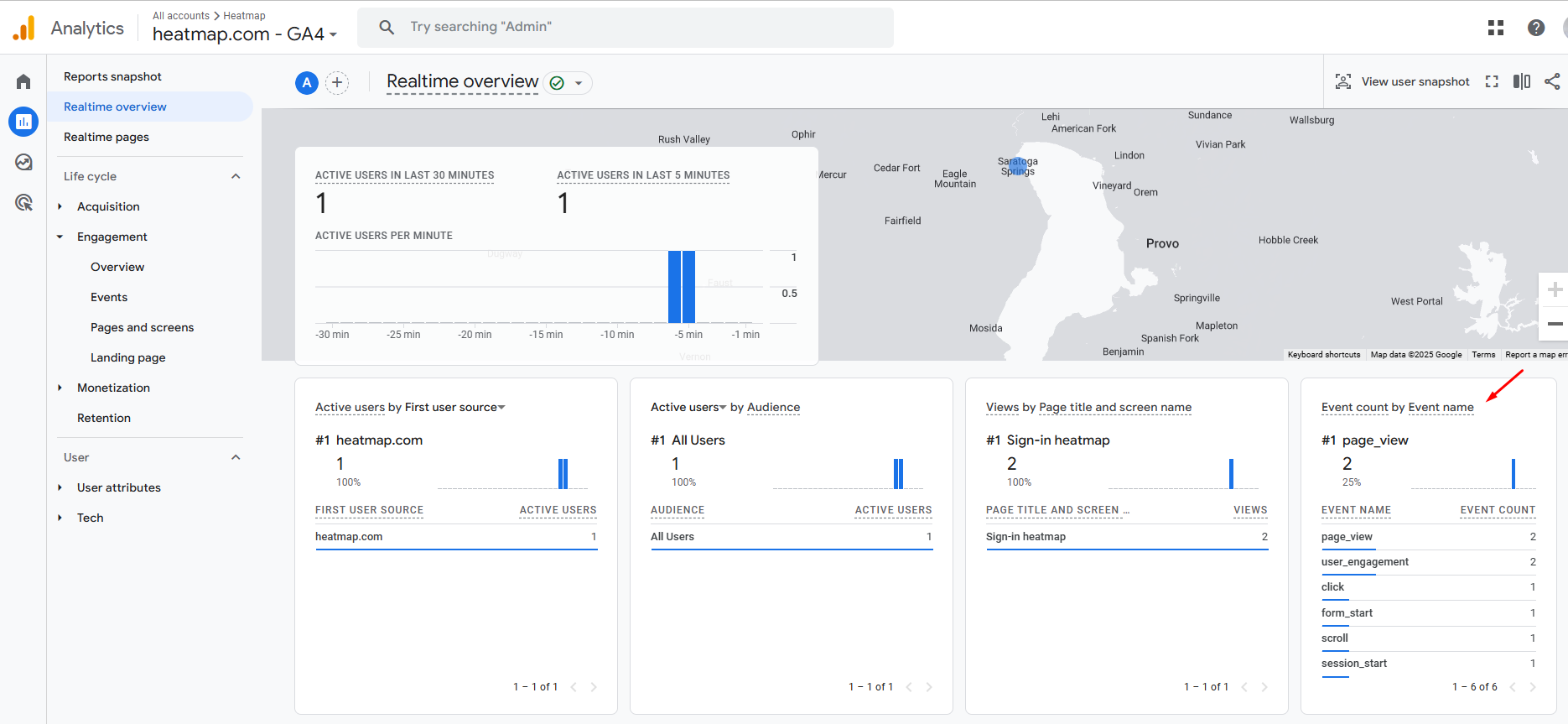
Task: Open the Advertising icon in left rail
Action: point(23,202)
